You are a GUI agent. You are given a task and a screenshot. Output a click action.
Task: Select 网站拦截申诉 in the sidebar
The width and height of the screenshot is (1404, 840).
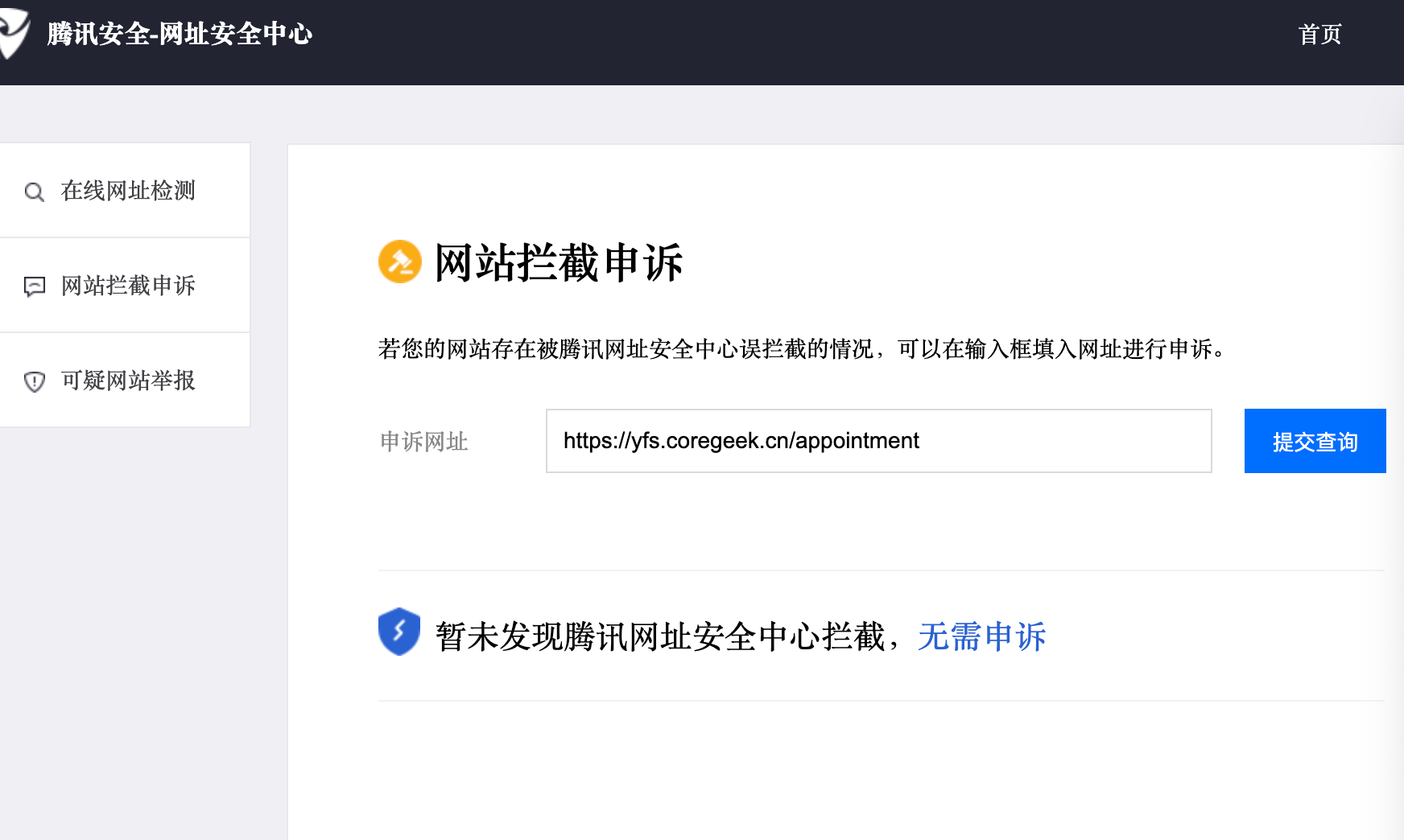(125, 286)
